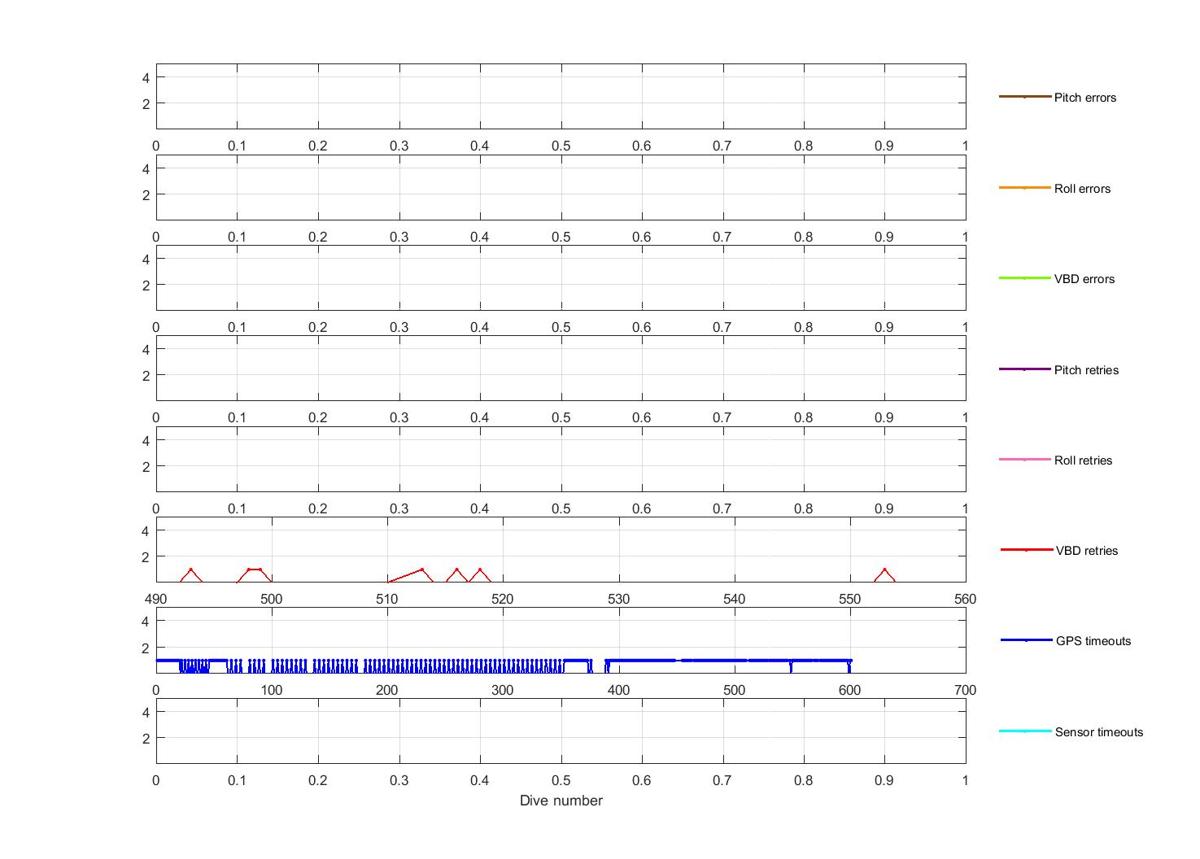The width and height of the screenshot is (1200, 859).
Task: Click the 560 x-axis tick label
Action: [966, 599]
